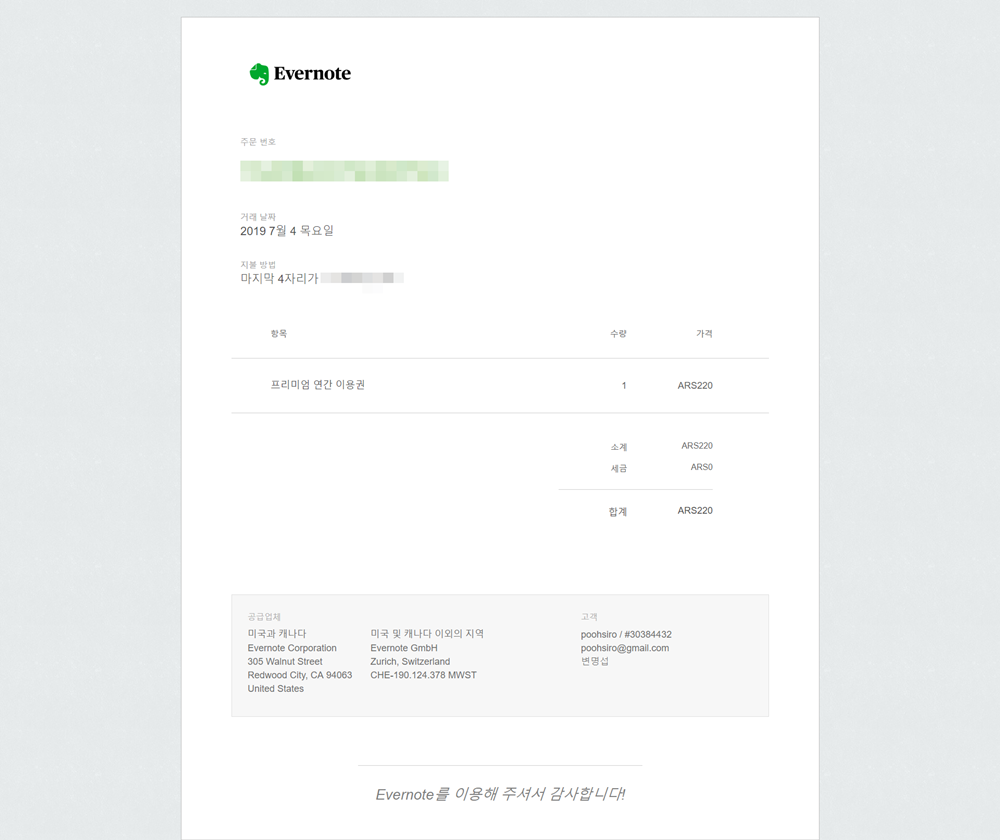Screen dimensions: 1000x840
Task: Click the total amount next to 합계
Action: point(695,510)
